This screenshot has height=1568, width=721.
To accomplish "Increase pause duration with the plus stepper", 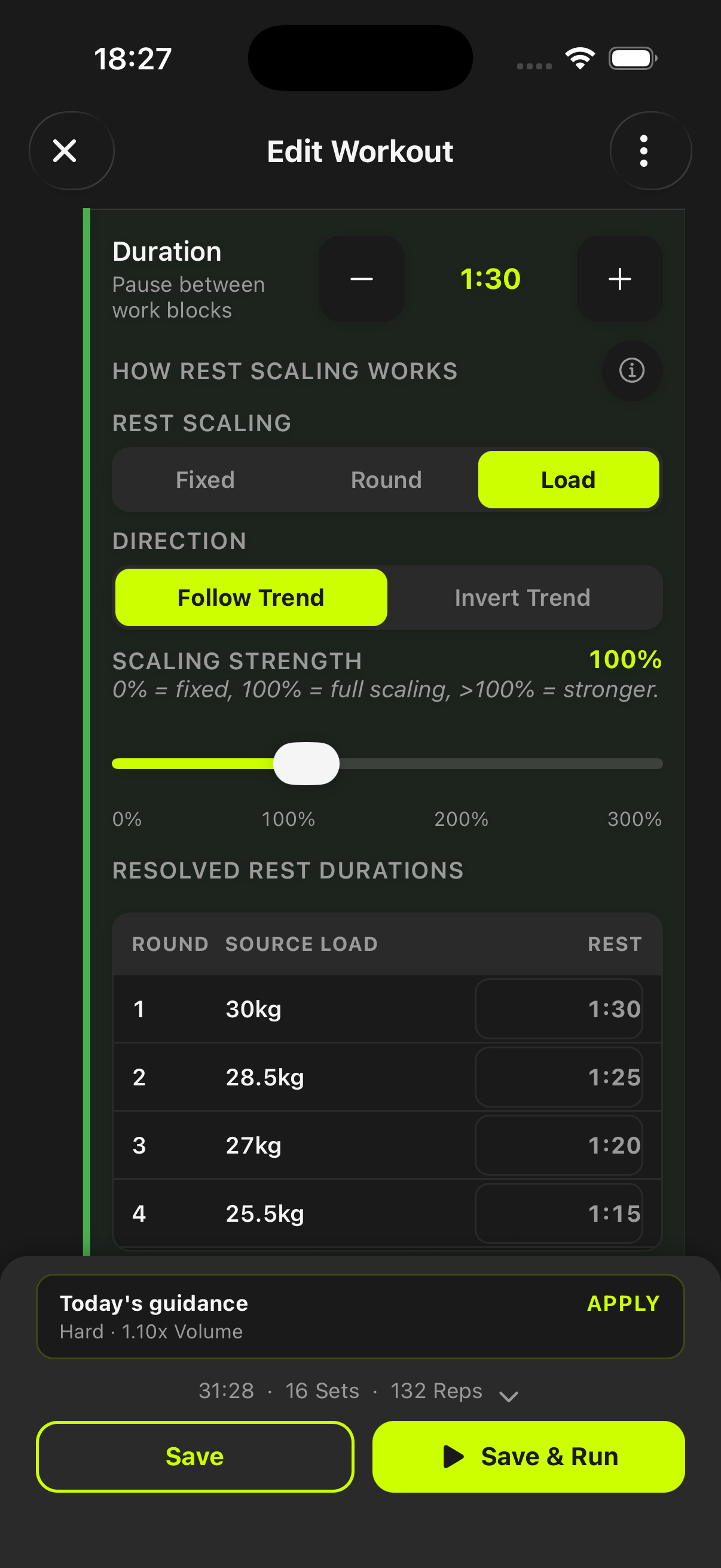I will pos(619,279).
